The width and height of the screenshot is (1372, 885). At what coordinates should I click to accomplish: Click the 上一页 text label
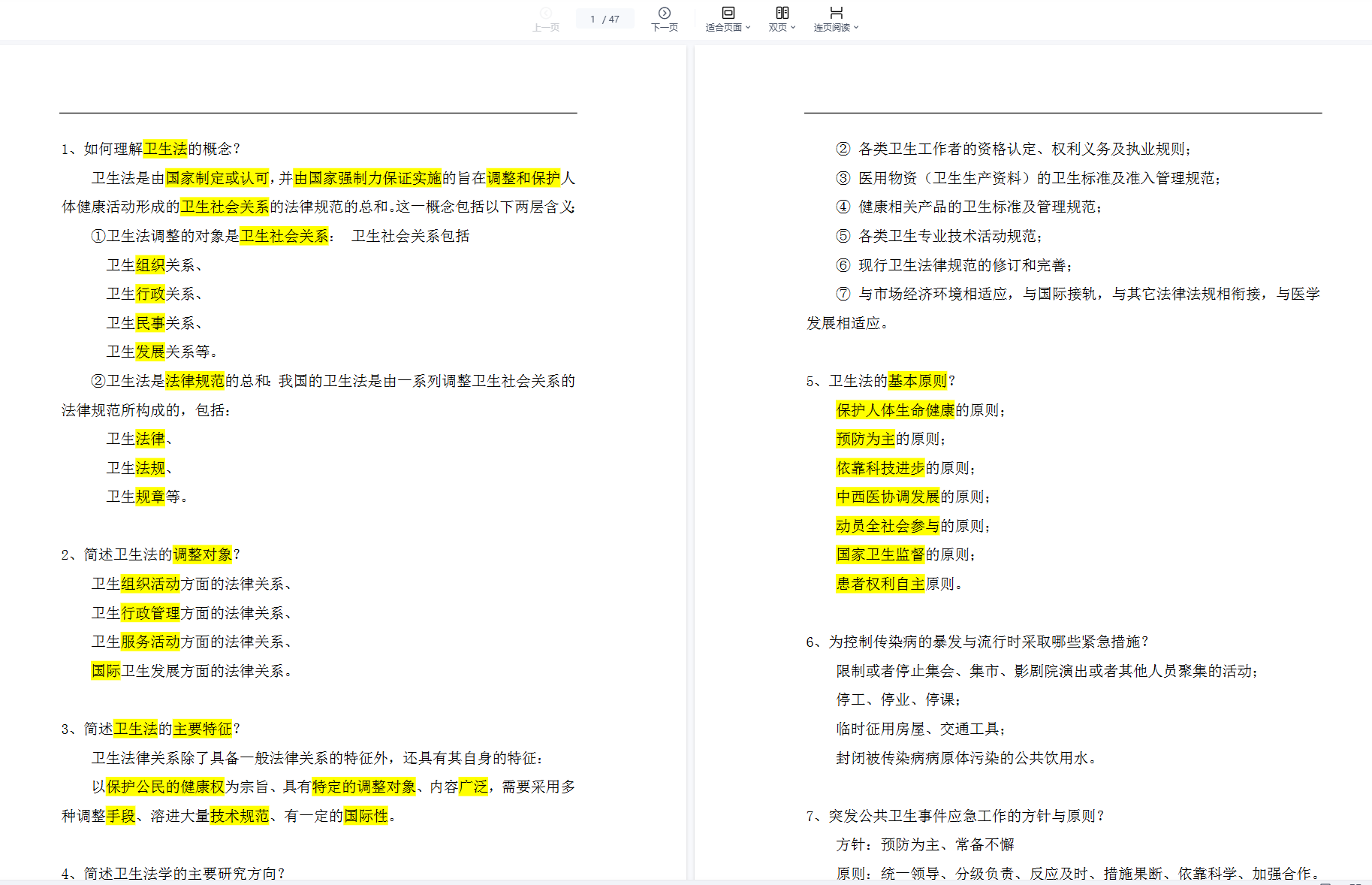tap(546, 28)
